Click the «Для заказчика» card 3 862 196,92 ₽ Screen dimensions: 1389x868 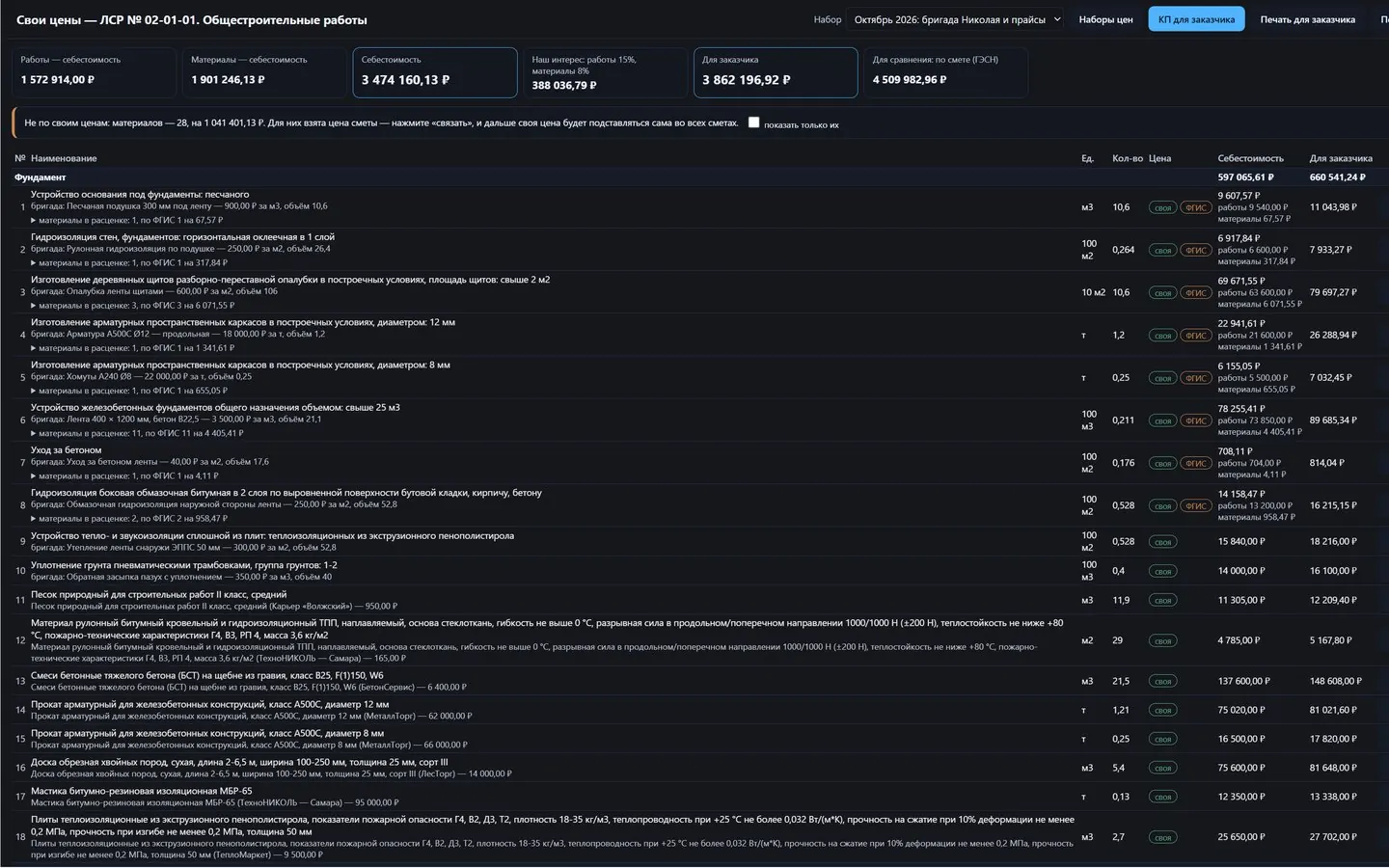(776, 72)
